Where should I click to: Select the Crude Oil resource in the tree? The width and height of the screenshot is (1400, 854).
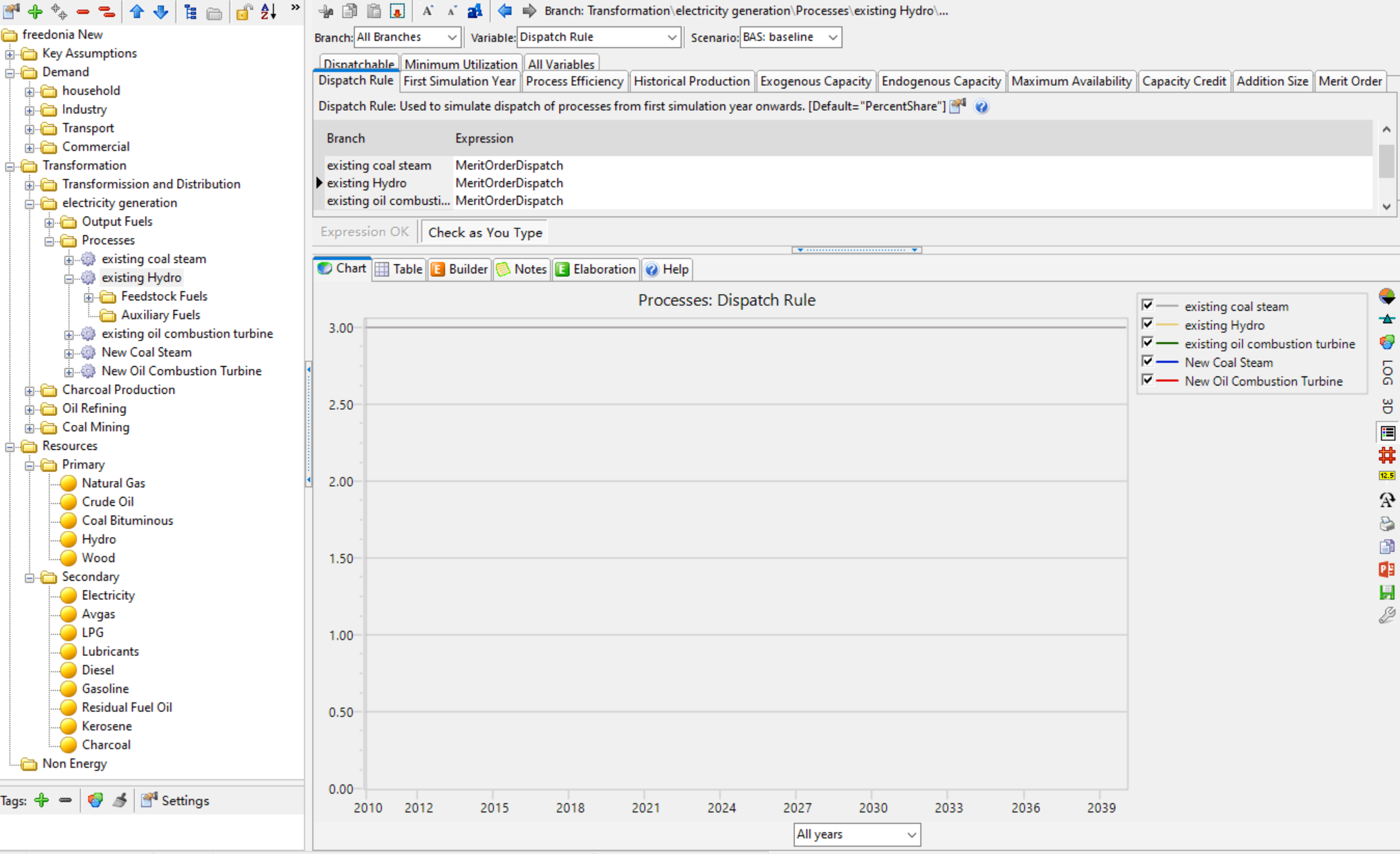[108, 502]
